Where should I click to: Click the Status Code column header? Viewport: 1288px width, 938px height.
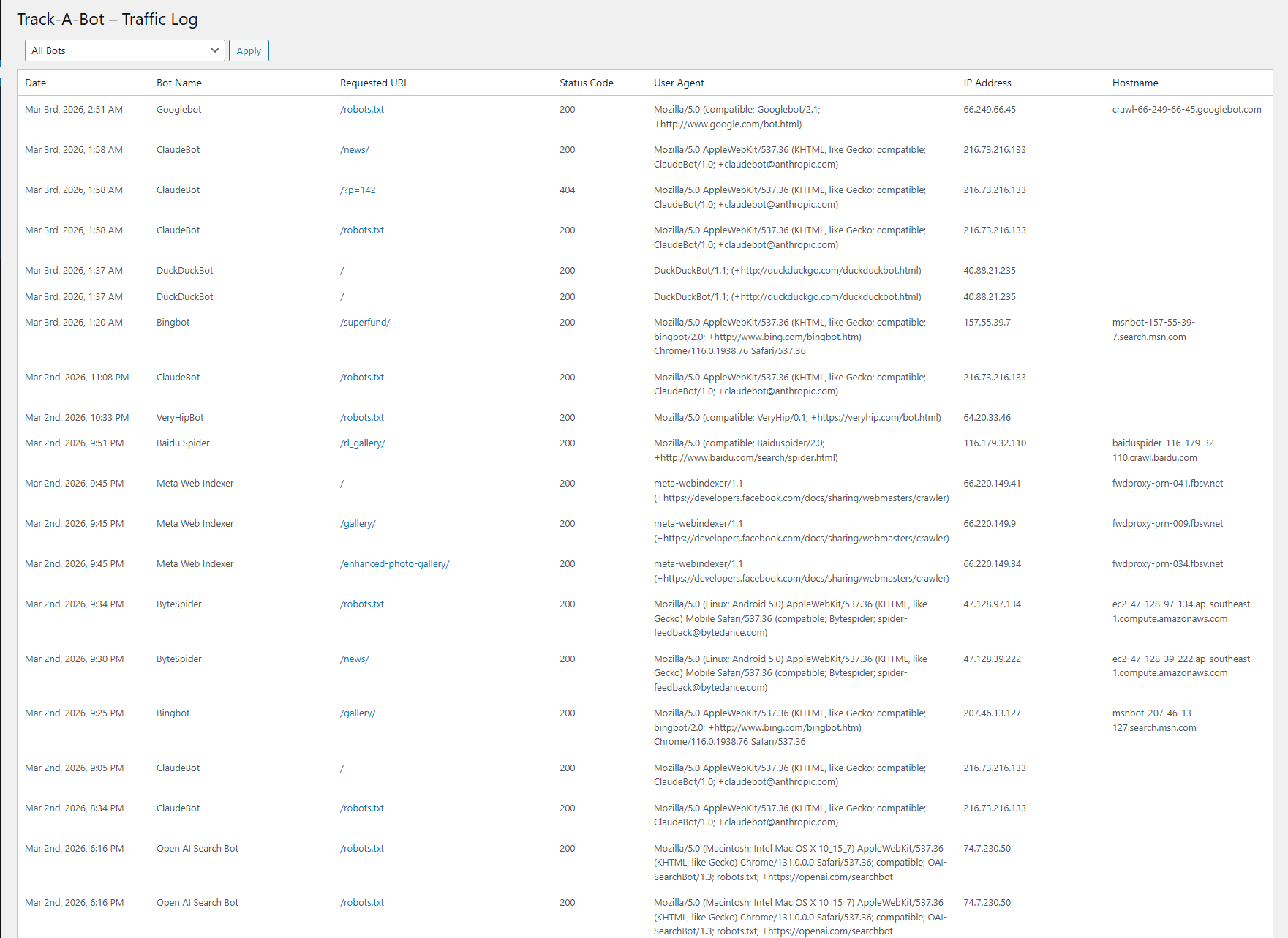click(586, 83)
